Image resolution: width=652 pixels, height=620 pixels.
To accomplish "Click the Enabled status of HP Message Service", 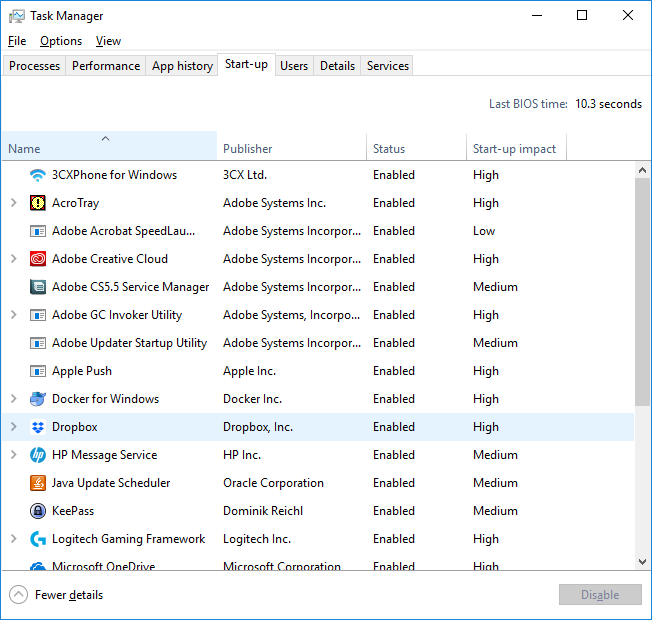I will click(394, 455).
